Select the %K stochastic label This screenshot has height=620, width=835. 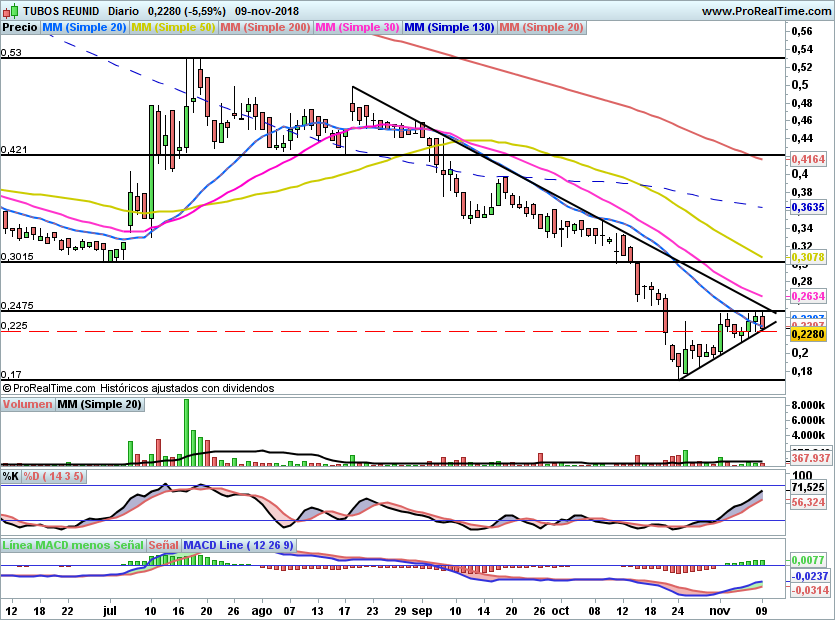(11, 476)
